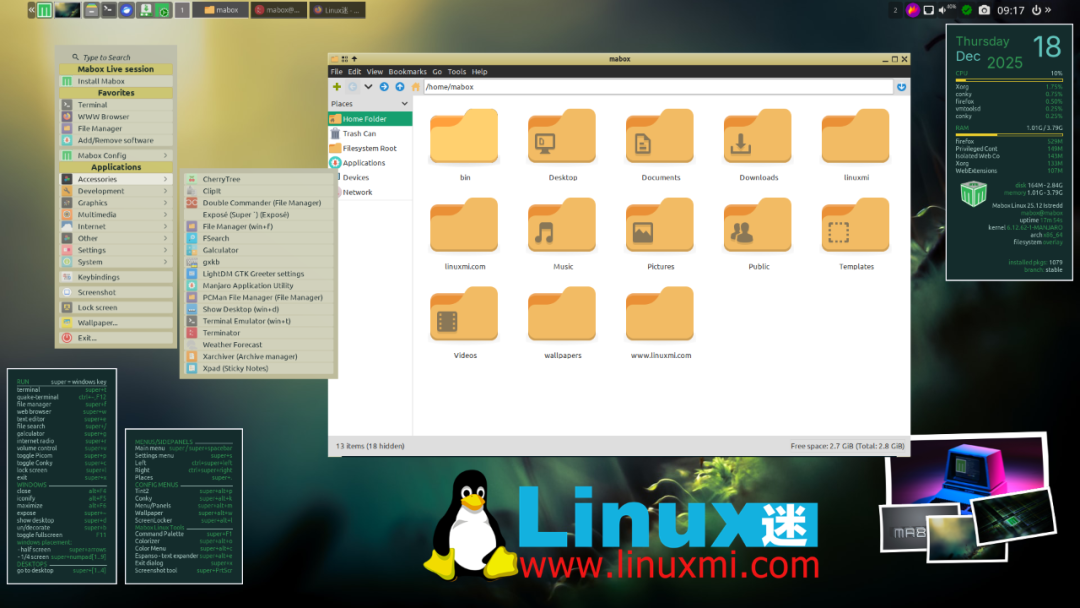Image resolution: width=1080 pixels, height=608 pixels.
Task: Expand the Graphics submenu
Action: [116, 202]
